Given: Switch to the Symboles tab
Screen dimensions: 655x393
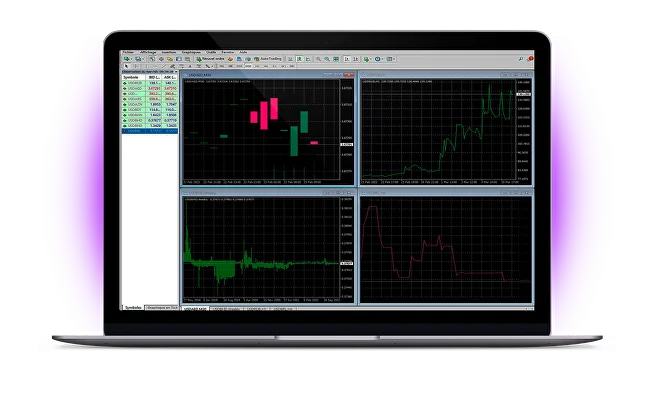Looking at the screenshot, I should tap(133, 307).
